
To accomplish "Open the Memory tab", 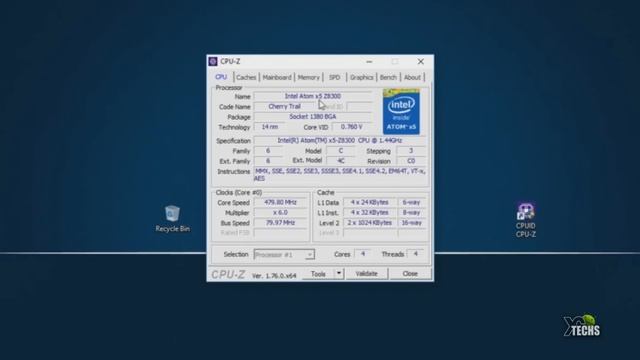I will pyautogui.click(x=308, y=77).
